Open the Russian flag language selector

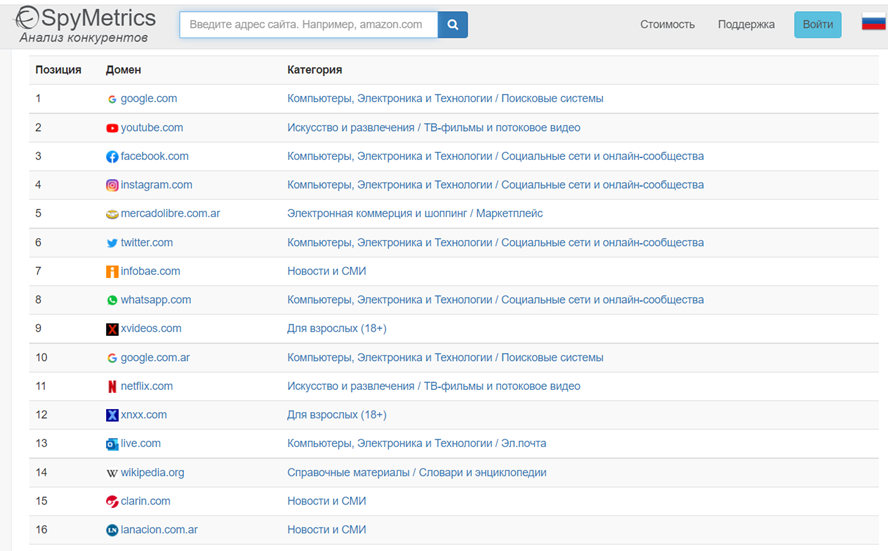pyautogui.click(x=874, y=22)
